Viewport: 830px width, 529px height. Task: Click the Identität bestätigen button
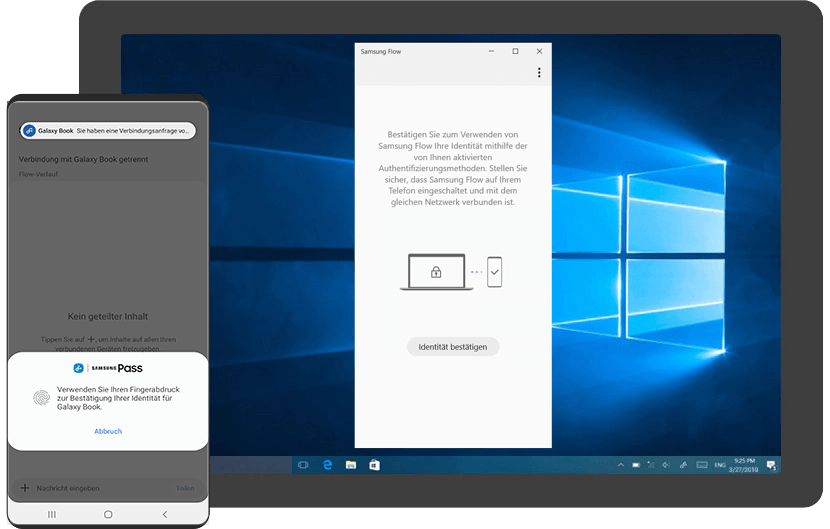click(453, 347)
